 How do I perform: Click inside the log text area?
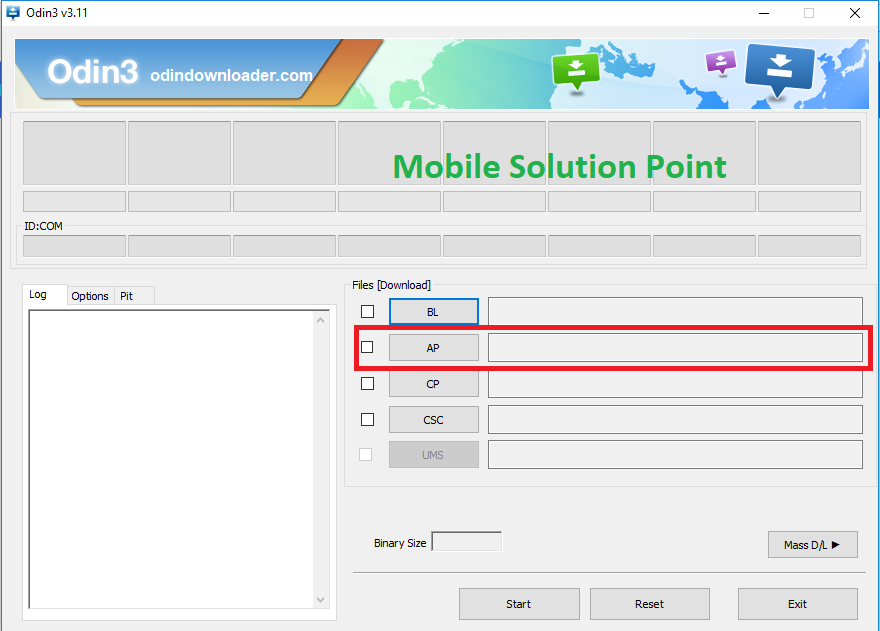tap(172, 459)
